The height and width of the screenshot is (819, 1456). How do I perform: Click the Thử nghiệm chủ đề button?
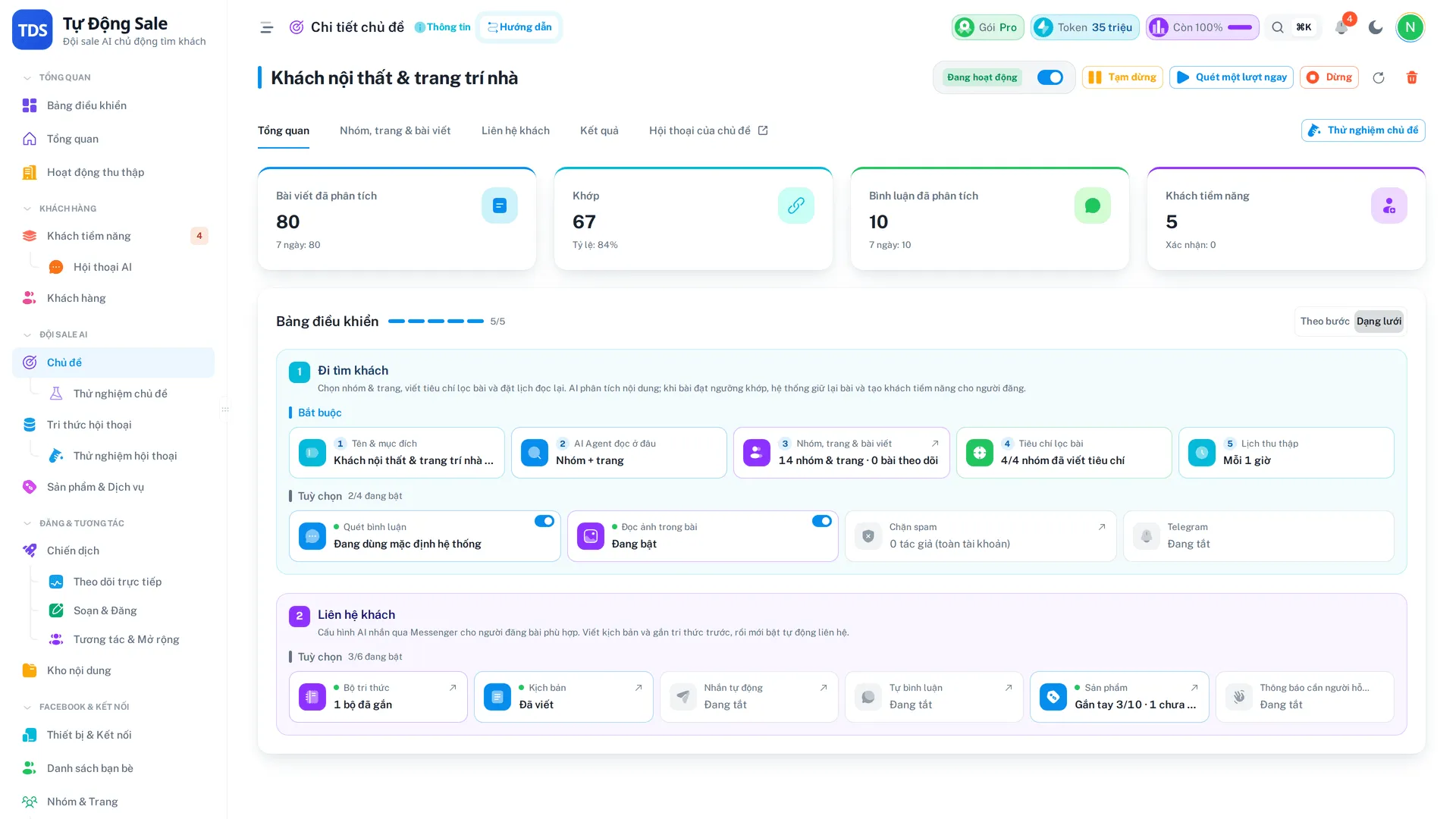click(1363, 130)
